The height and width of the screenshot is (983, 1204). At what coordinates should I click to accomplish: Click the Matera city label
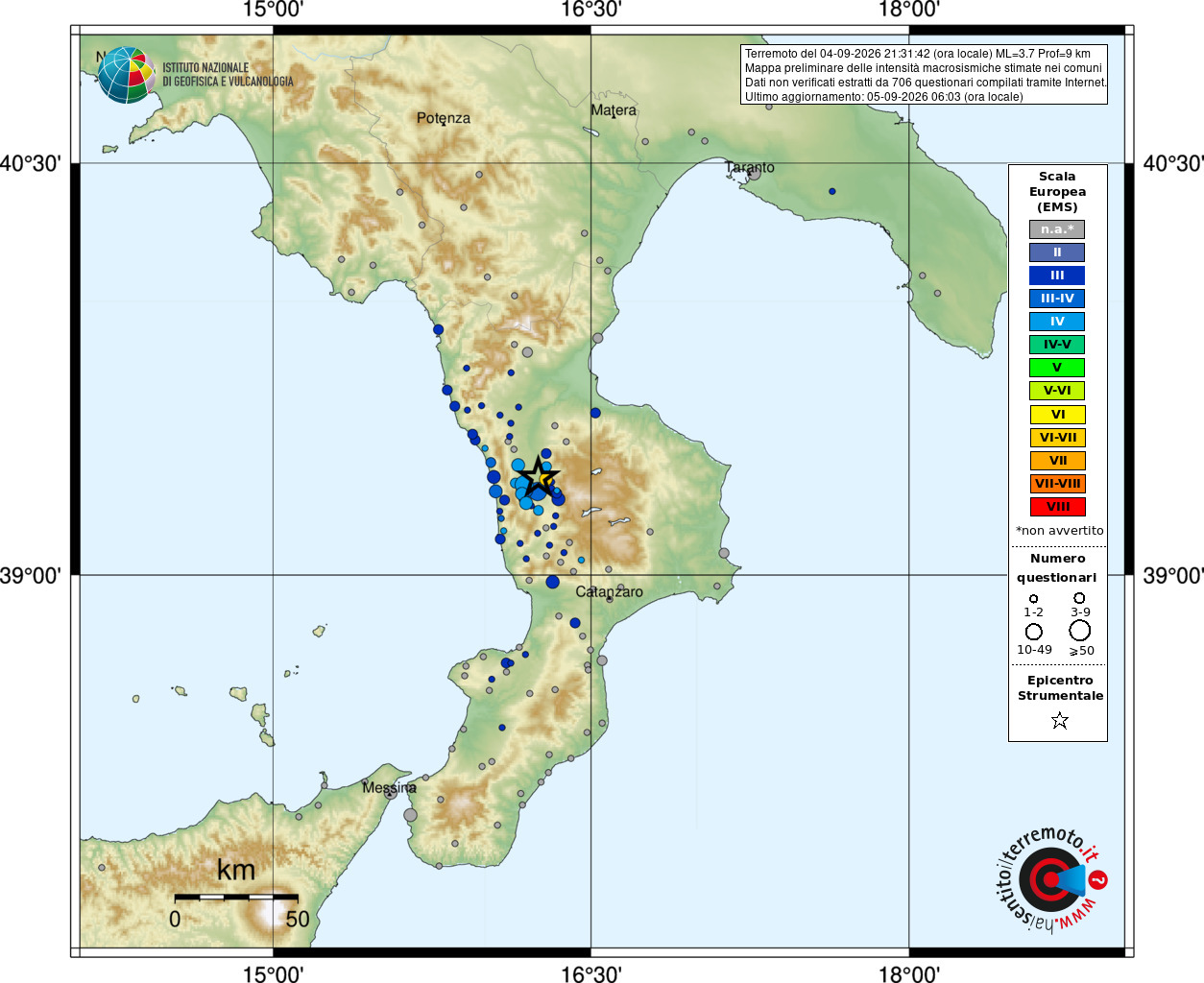click(x=614, y=110)
